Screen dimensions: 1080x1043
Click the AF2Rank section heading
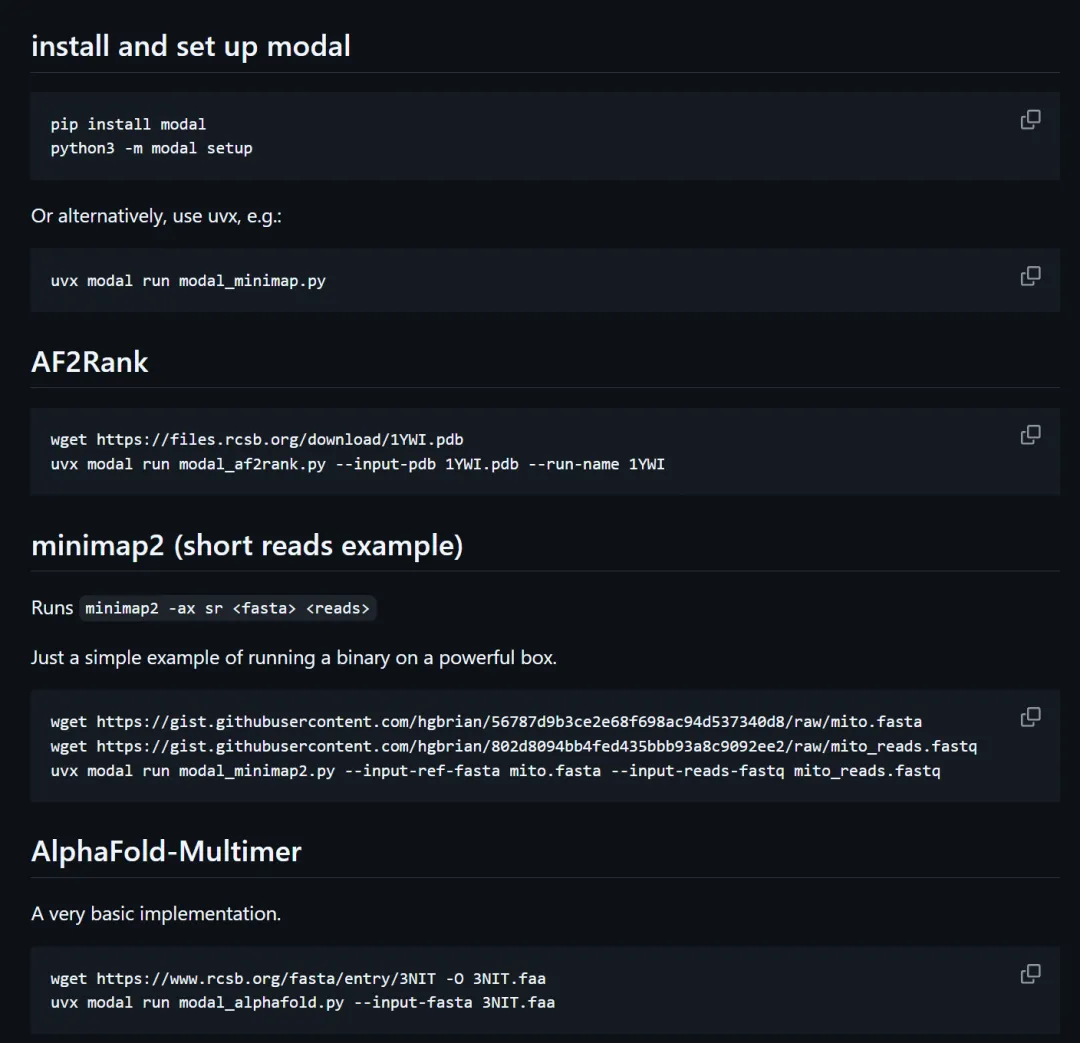(x=90, y=362)
